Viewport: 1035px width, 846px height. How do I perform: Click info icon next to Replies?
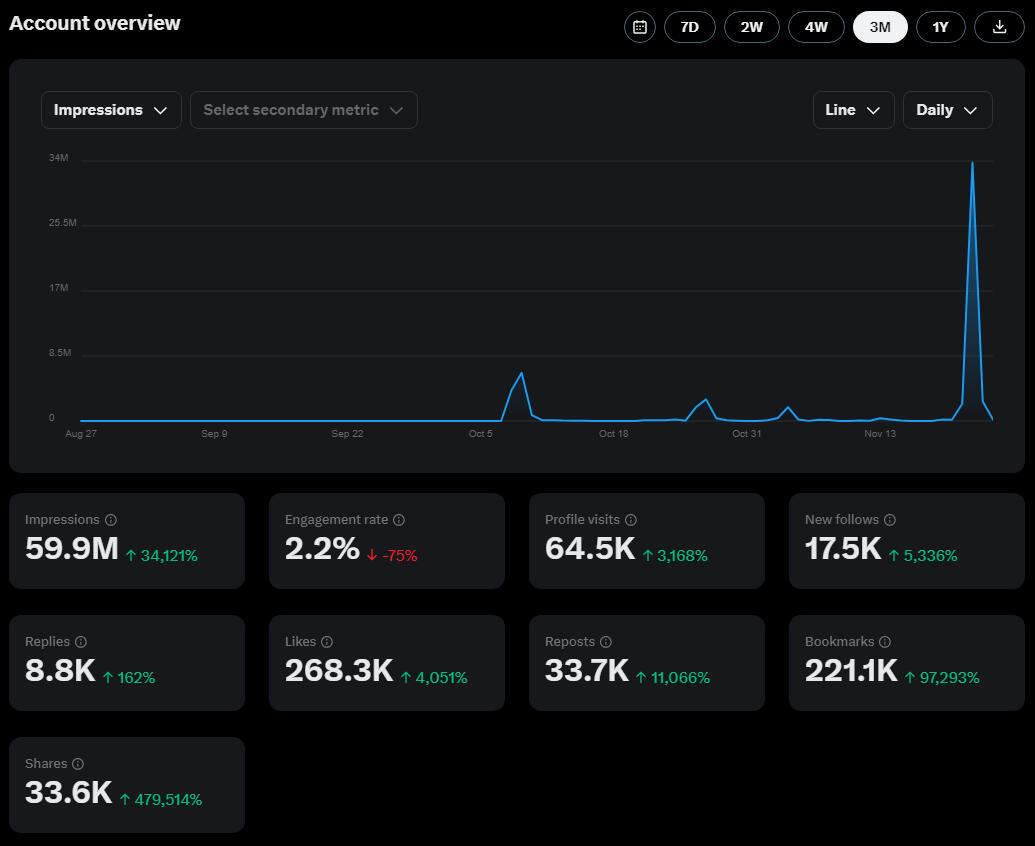81,642
